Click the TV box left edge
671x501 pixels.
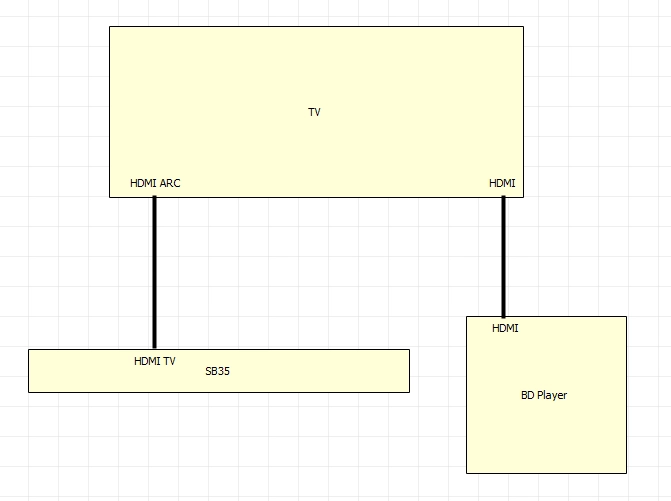click(x=110, y=112)
